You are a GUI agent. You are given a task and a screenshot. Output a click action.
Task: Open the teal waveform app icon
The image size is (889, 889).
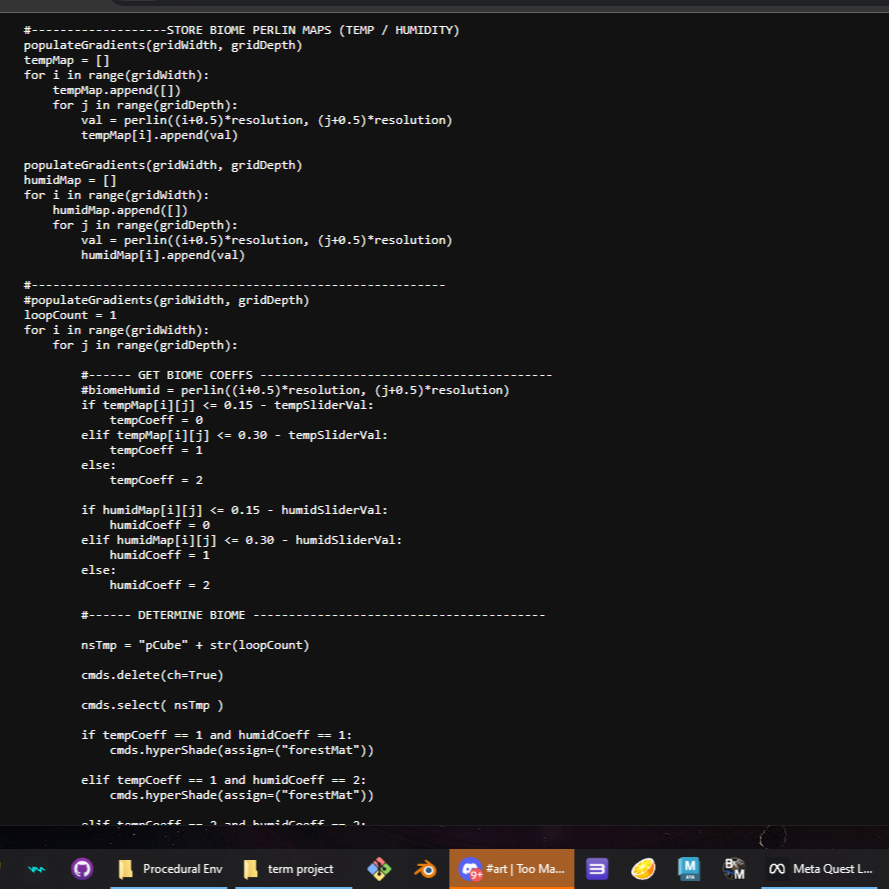pos(37,869)
